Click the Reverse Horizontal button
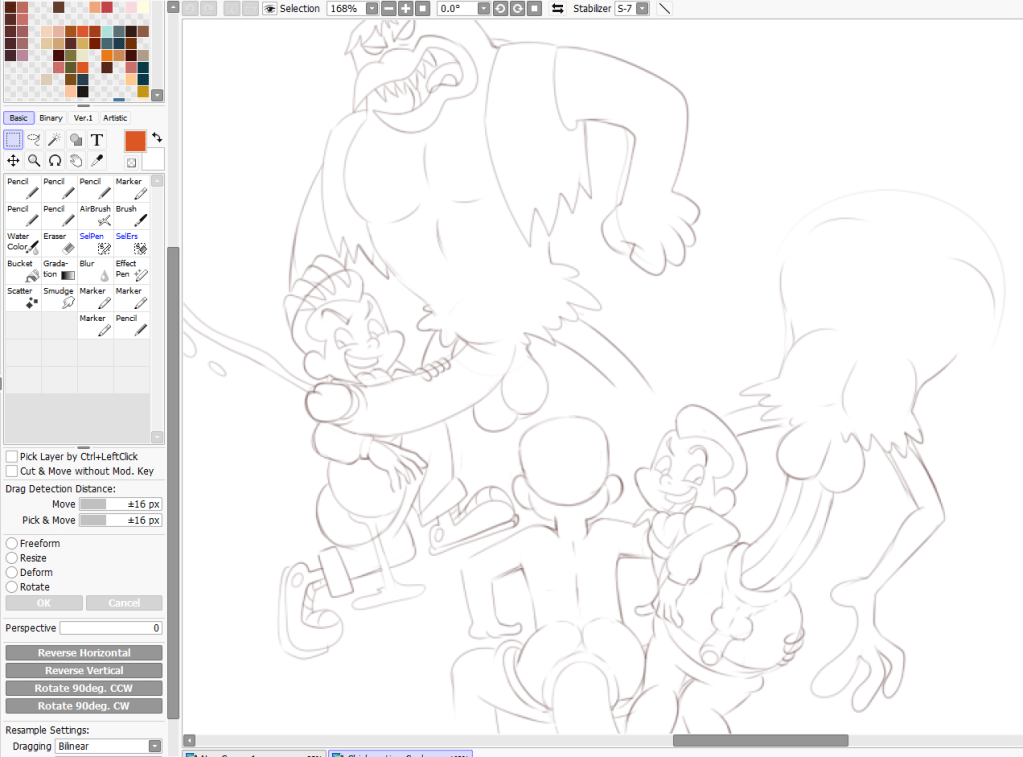The height and width of the screenshot is (757, 1023). point(84,653)
